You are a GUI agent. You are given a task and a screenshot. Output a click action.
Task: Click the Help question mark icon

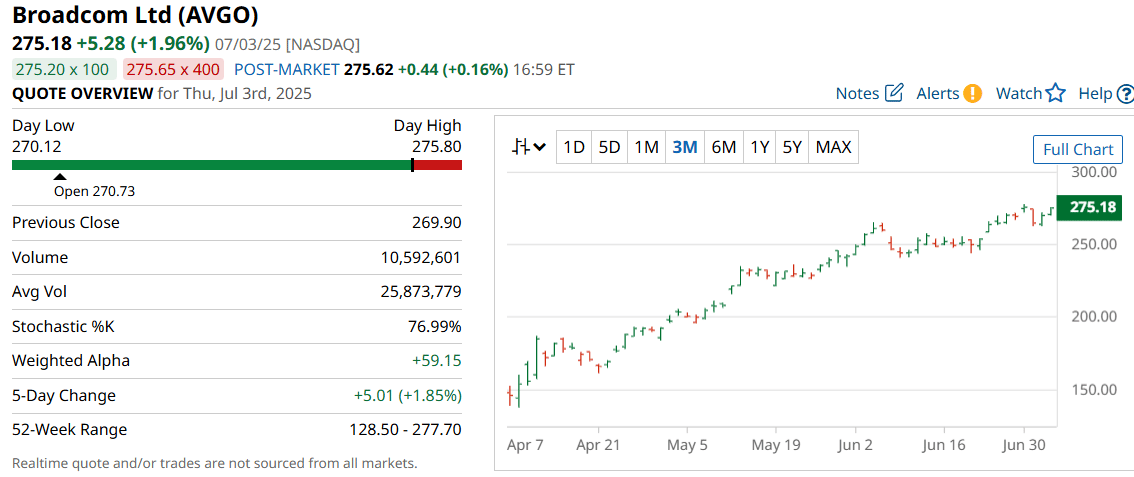click(x=1125, y=93)
